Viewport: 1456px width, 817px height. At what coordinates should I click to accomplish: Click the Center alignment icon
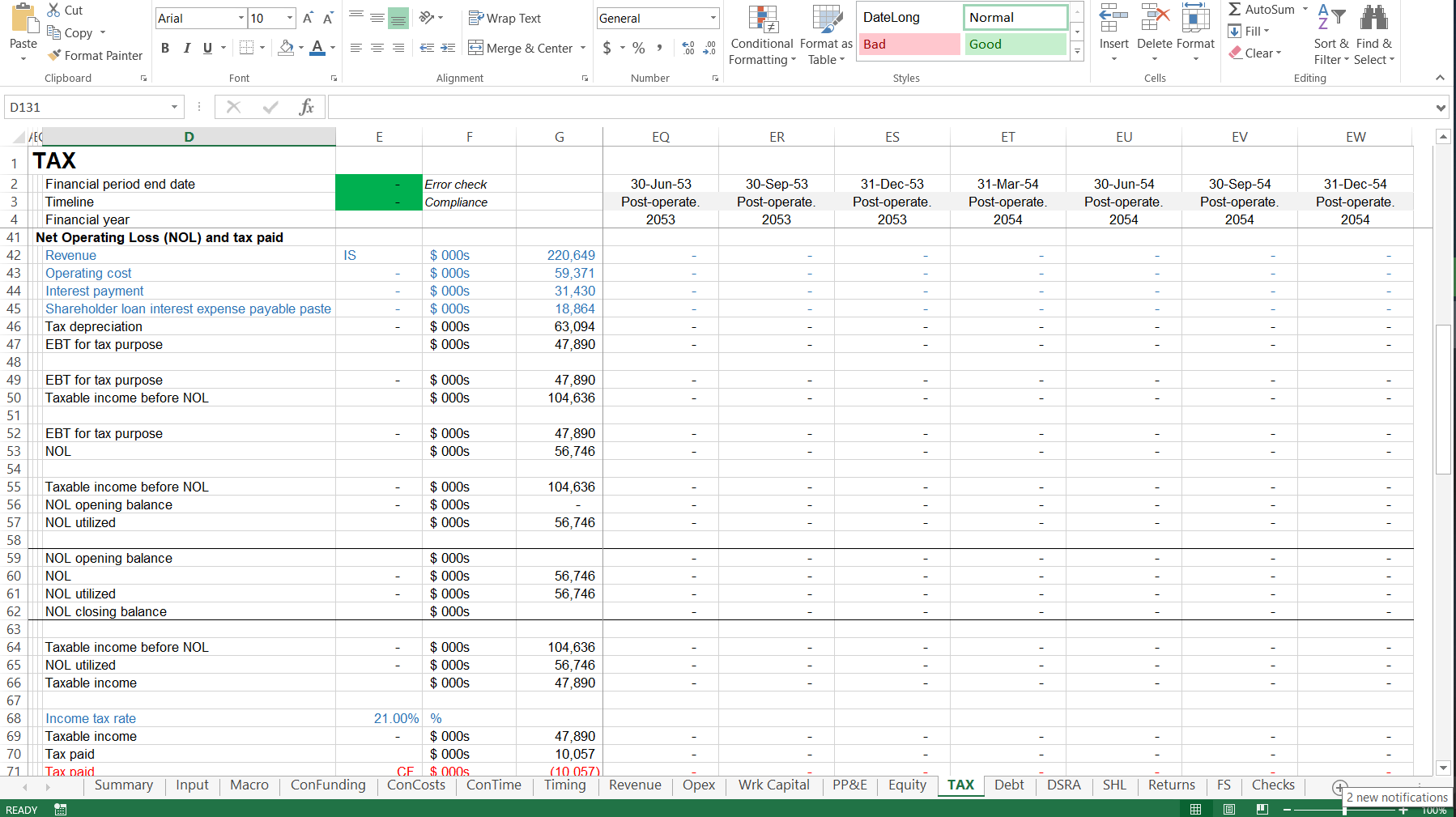[377, 48]
